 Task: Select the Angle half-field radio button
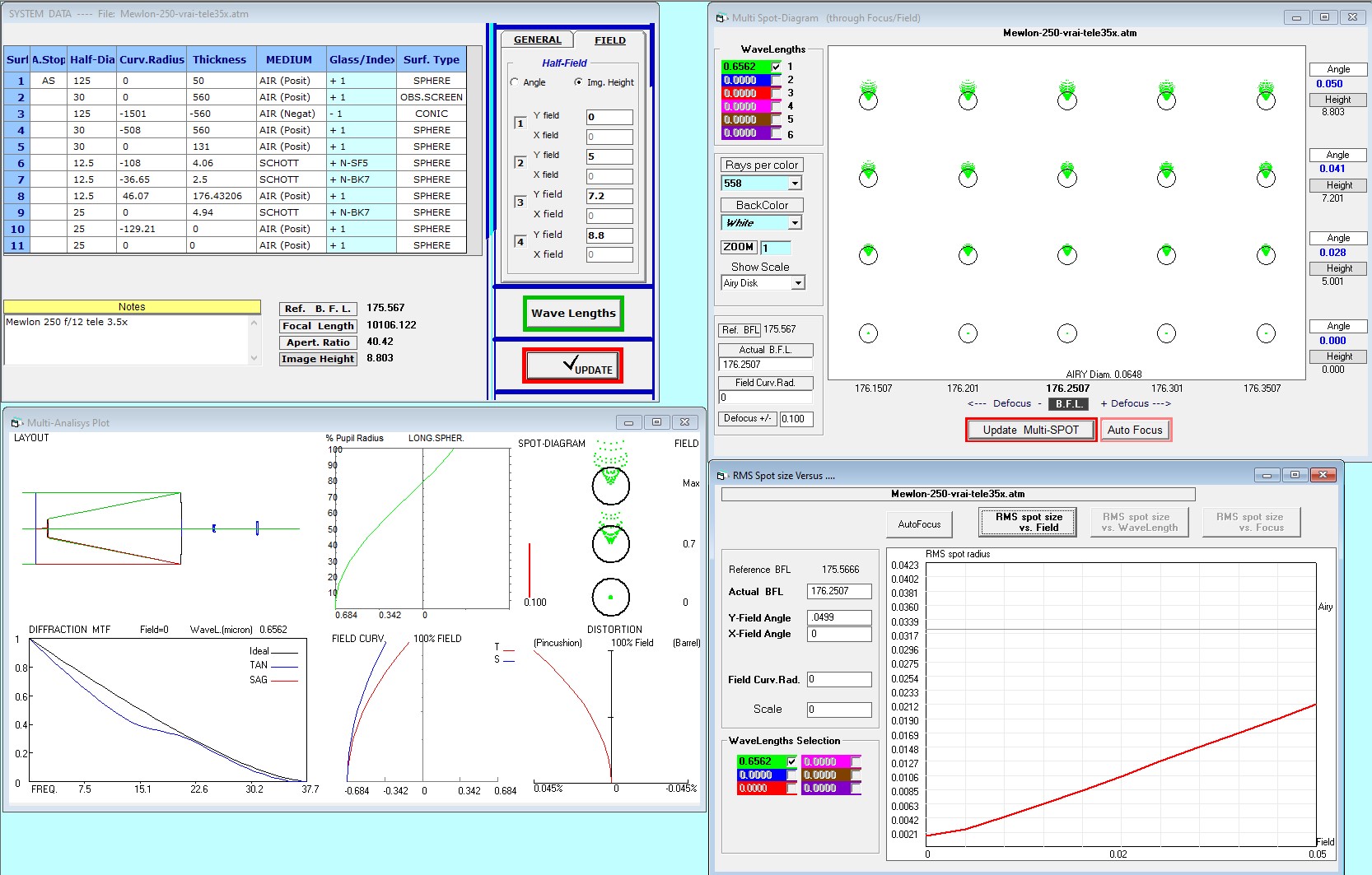[515, 82]
